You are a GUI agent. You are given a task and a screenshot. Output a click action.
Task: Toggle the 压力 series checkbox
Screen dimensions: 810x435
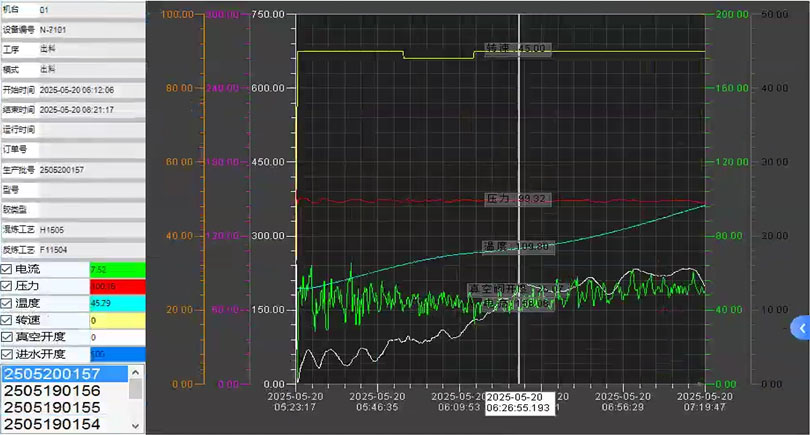click(x=8, y=286)
